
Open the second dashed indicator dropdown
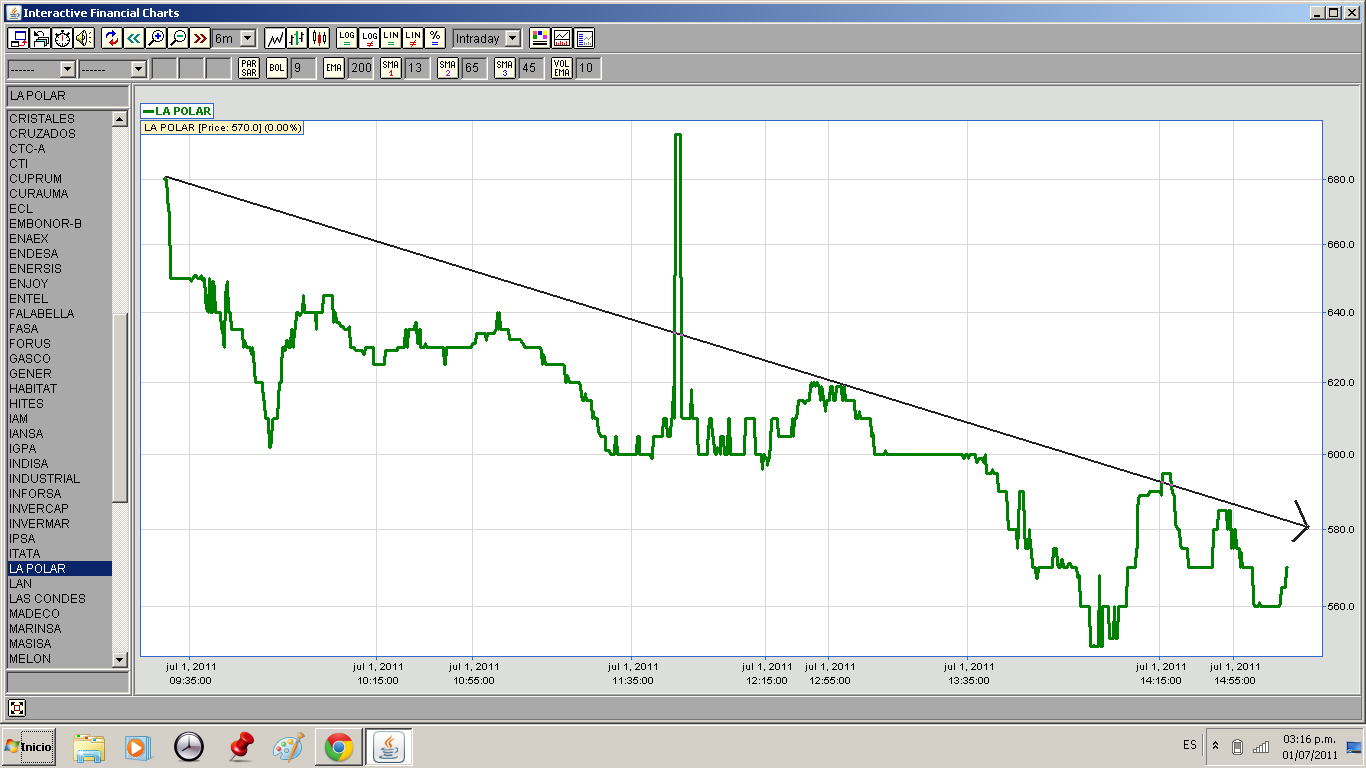pos(138,69)
